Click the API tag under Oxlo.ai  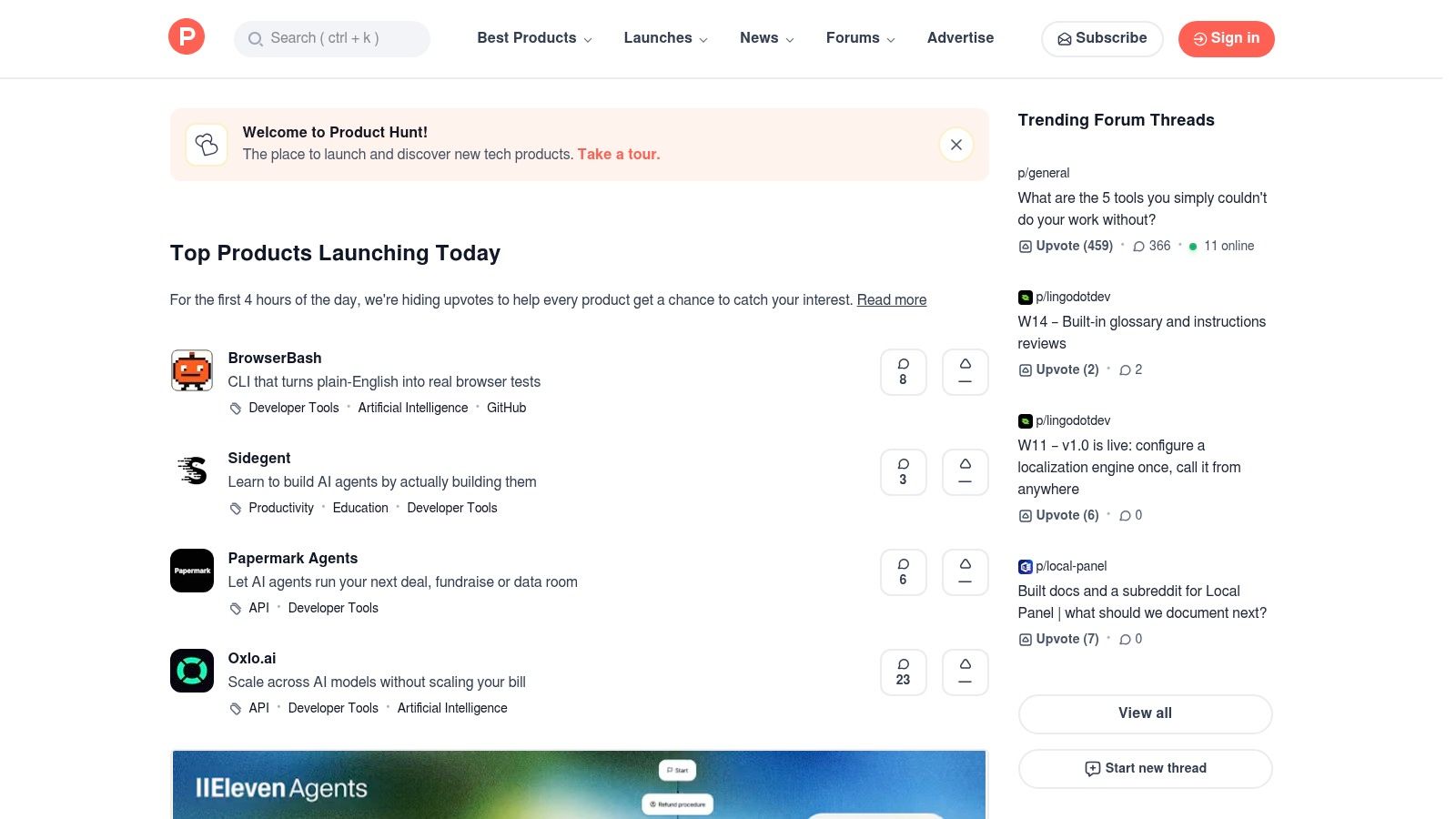click(259, 708)
